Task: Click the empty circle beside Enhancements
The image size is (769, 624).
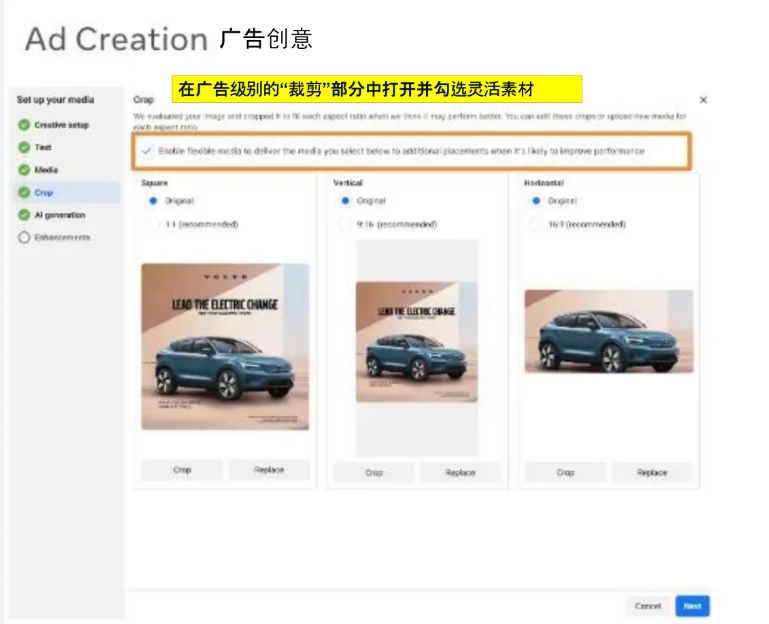Action: (x=24, y=237)
